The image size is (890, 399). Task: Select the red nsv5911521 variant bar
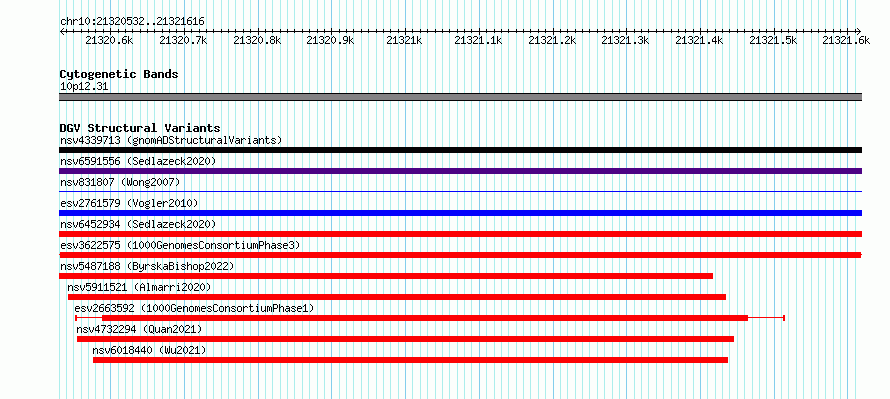coord(397,297)
